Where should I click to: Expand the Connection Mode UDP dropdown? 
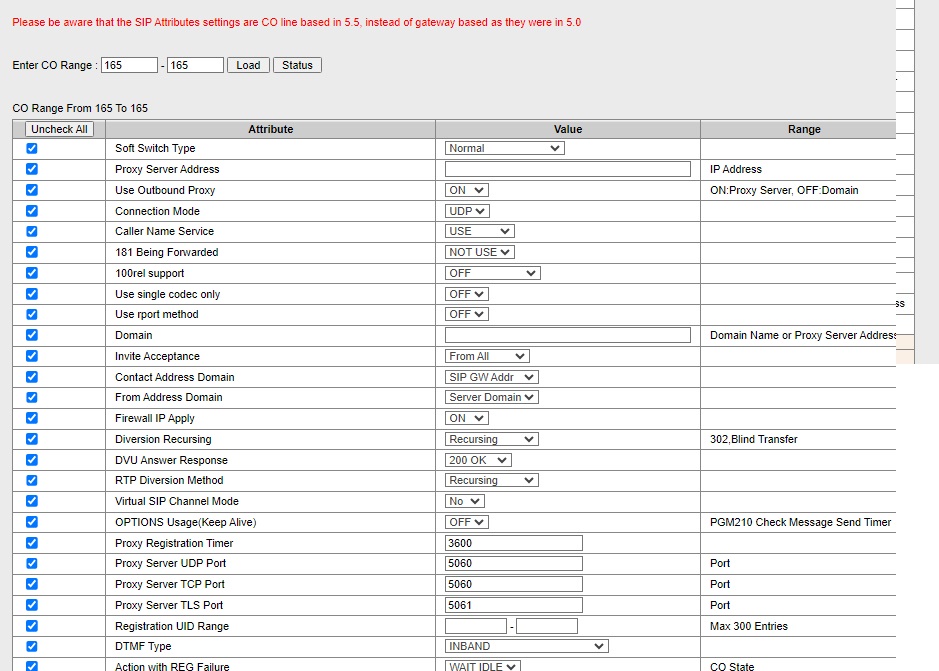(467, 211)
